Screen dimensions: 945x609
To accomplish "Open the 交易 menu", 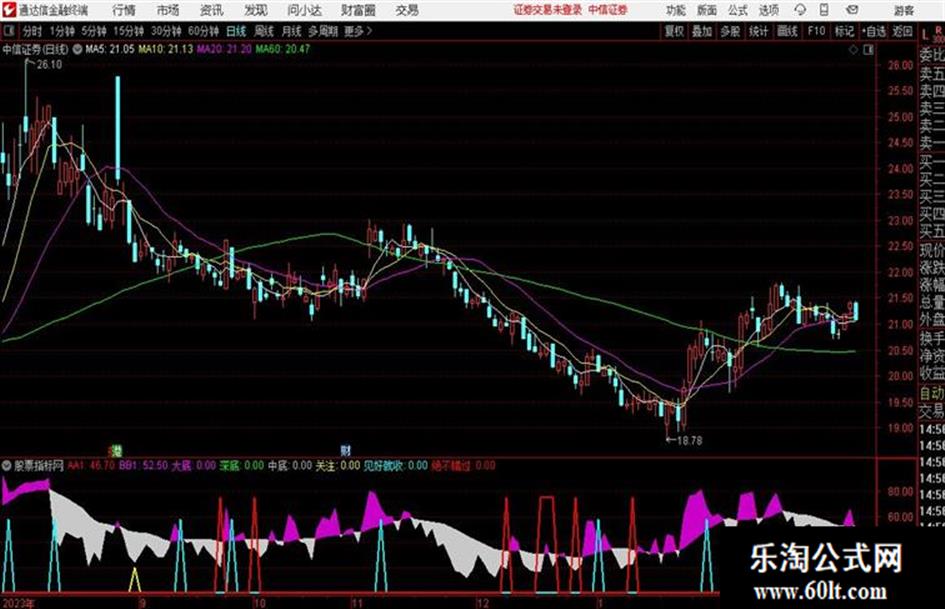I will [407, 10].
